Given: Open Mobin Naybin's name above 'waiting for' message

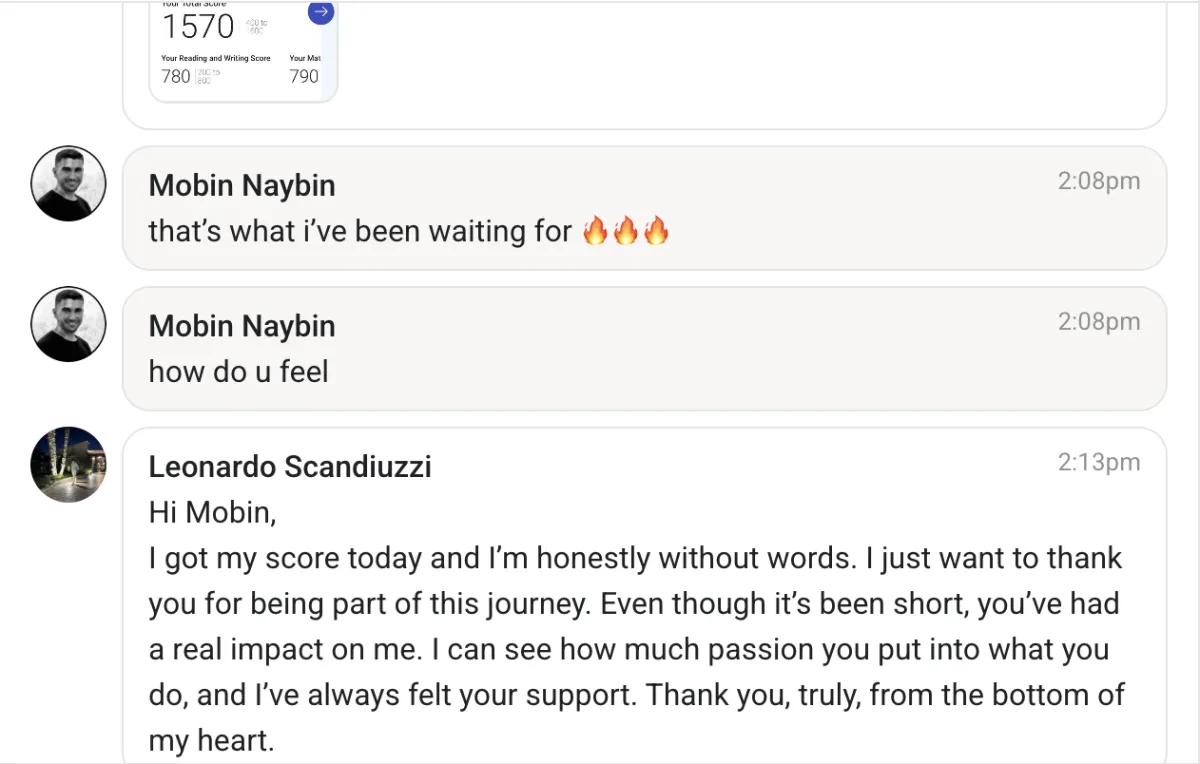Looking at the screenshot, I should tap(242, 186).
